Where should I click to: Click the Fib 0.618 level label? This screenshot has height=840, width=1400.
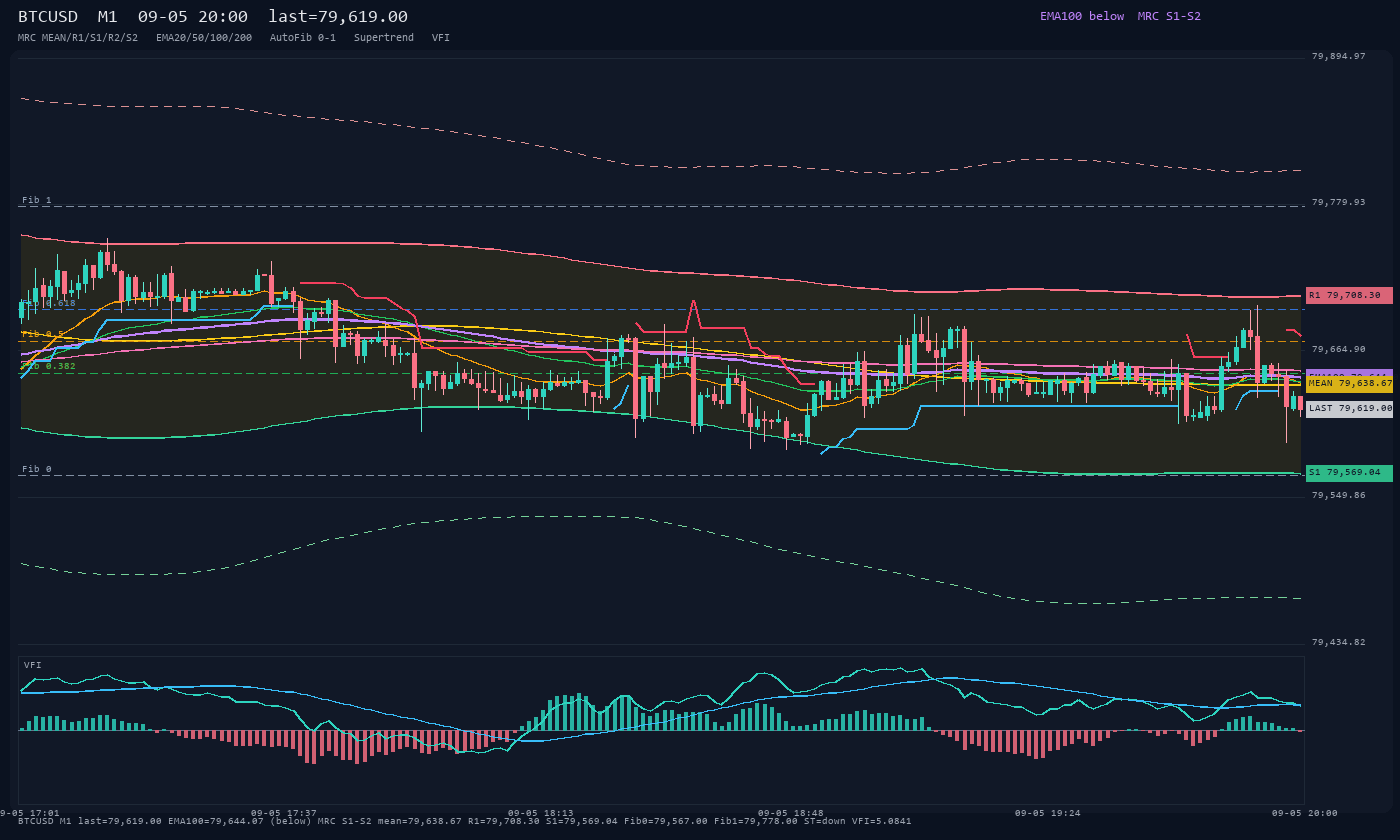[x=48, y=303]
